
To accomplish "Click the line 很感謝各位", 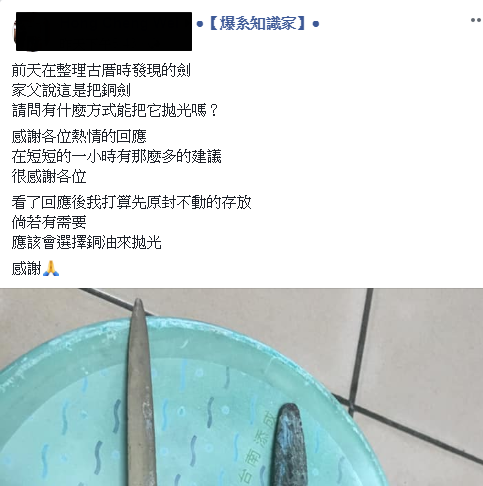I will [x=49, y=176].
